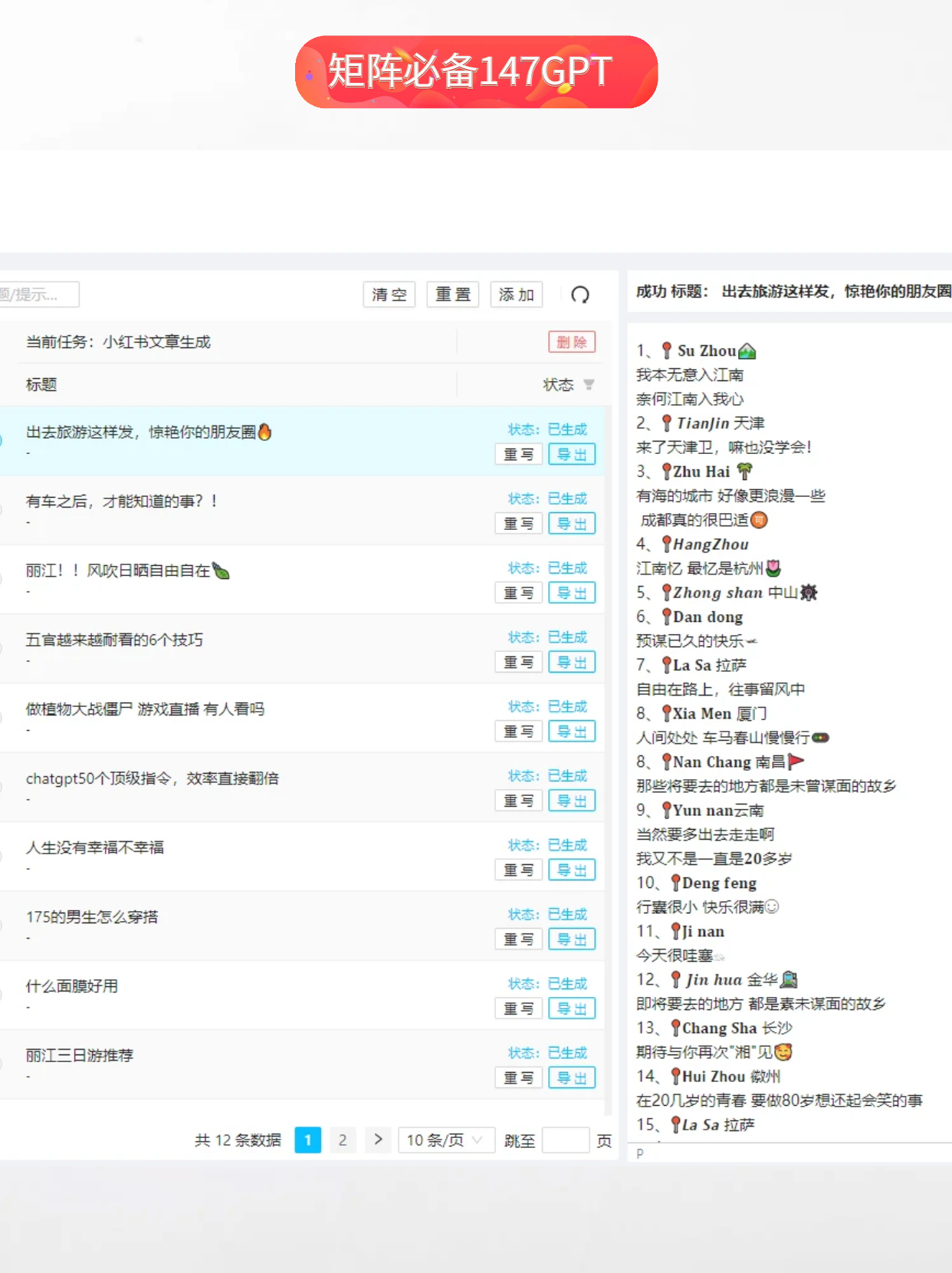The image size is (952, 1273).
Task: Click the 添加 add button
Action: click(x=516, y=294)
